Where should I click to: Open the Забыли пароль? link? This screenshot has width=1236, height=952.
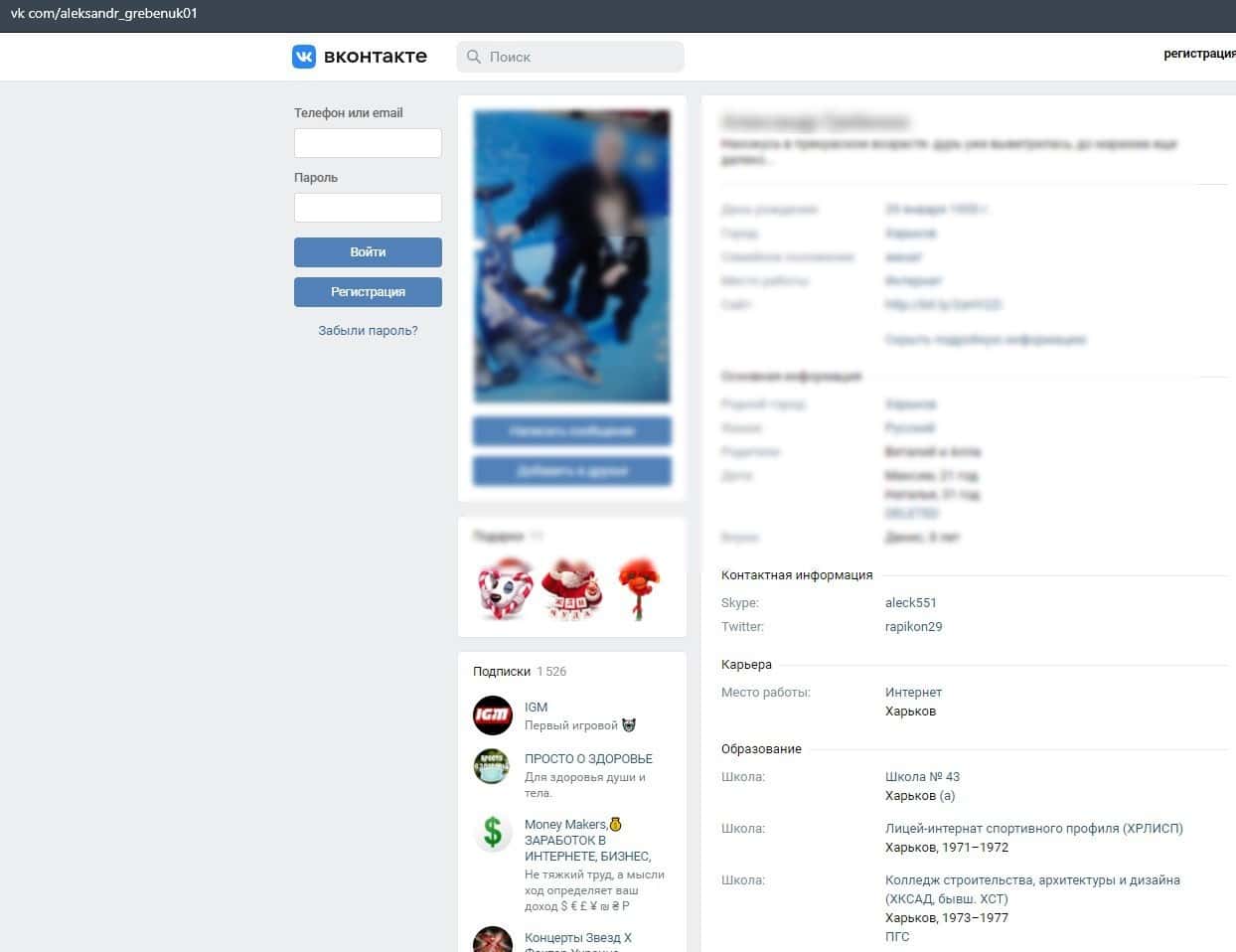coord(368,331)
